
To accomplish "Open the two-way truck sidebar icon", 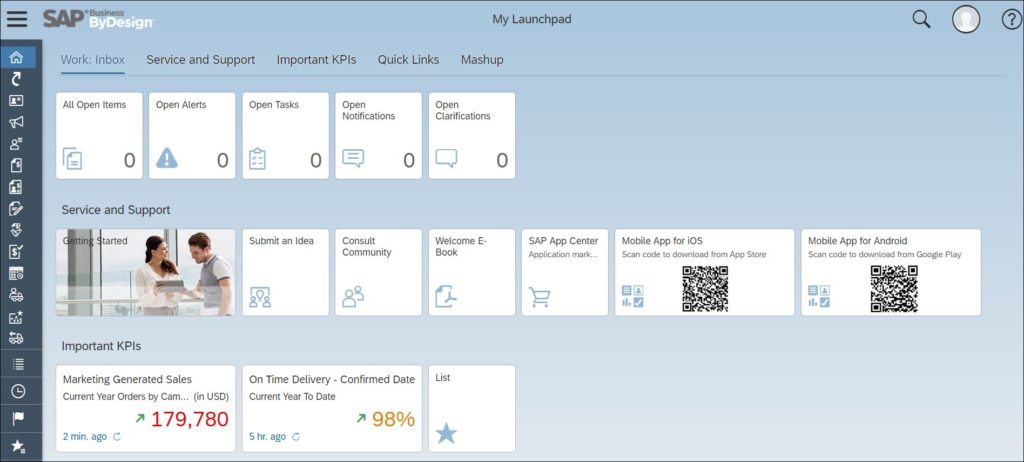I will click(x=16, y=338).
